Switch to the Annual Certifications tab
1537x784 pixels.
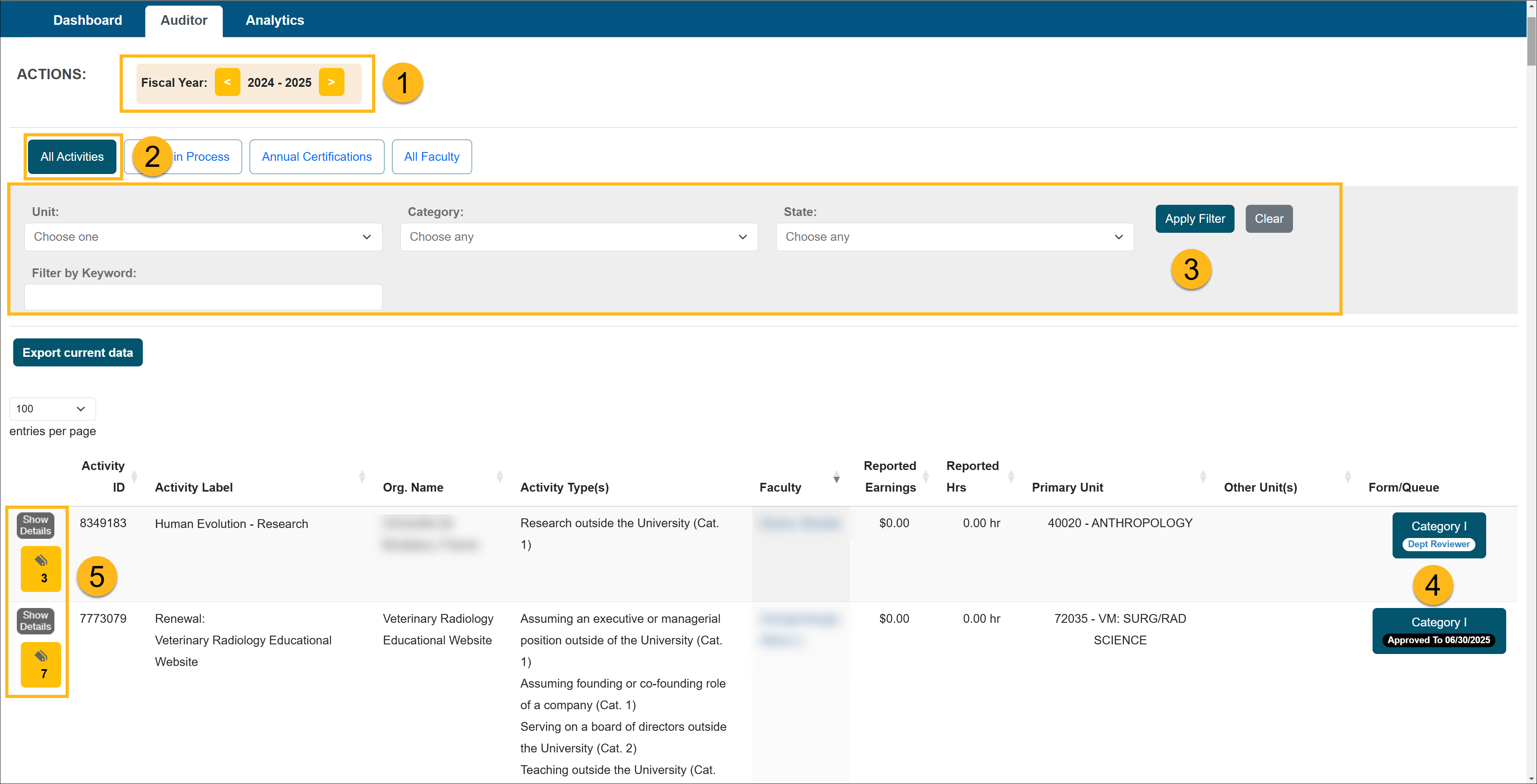pyautogui.click(x=316, y=156)
